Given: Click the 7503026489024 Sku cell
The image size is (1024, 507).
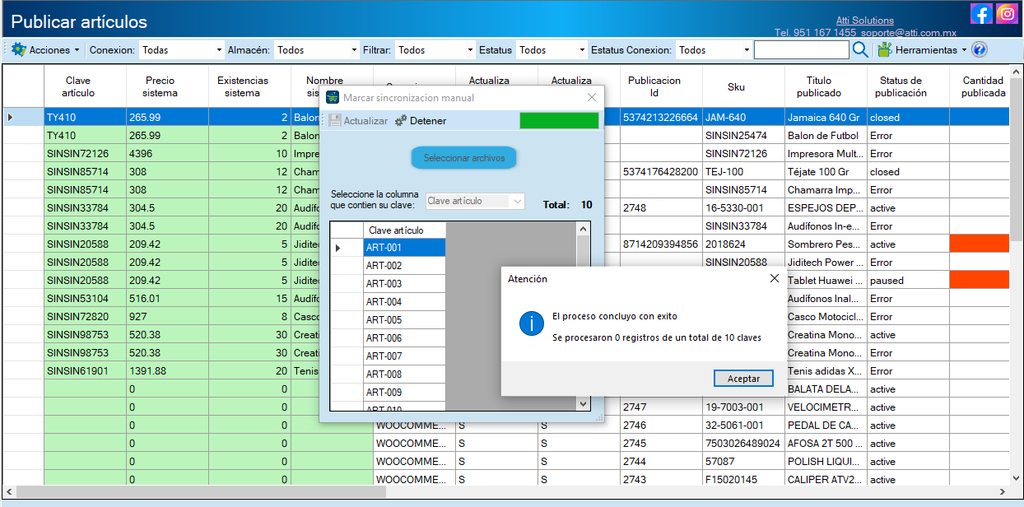Looking at the screenshot, I should [744, 444].
